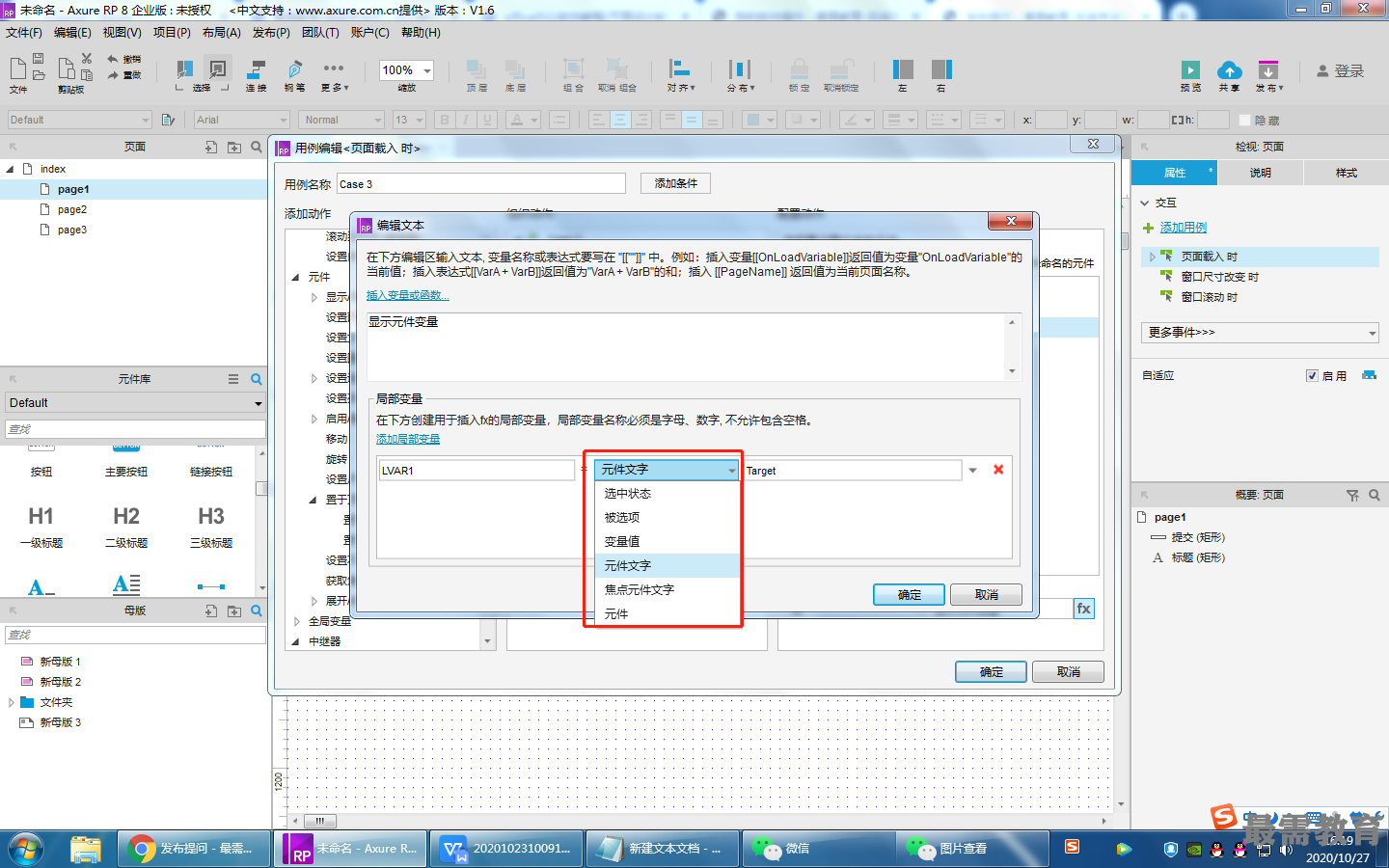The width and height of the screenshot is (1389, 868).
Task: Expand the 文件夹 folder in 母版 panel
Action: coord(11,702)
